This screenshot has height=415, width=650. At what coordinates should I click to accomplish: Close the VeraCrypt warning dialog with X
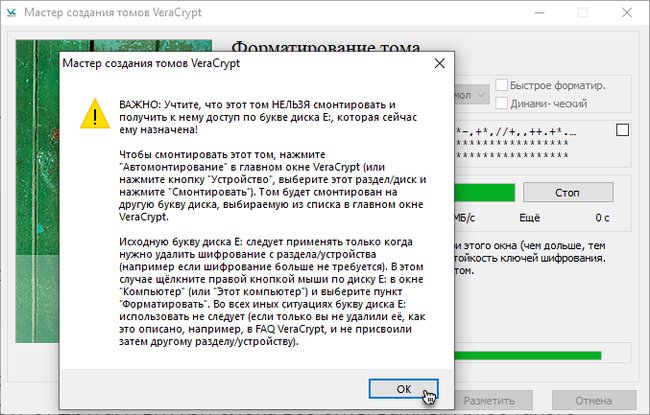point(439,63)
